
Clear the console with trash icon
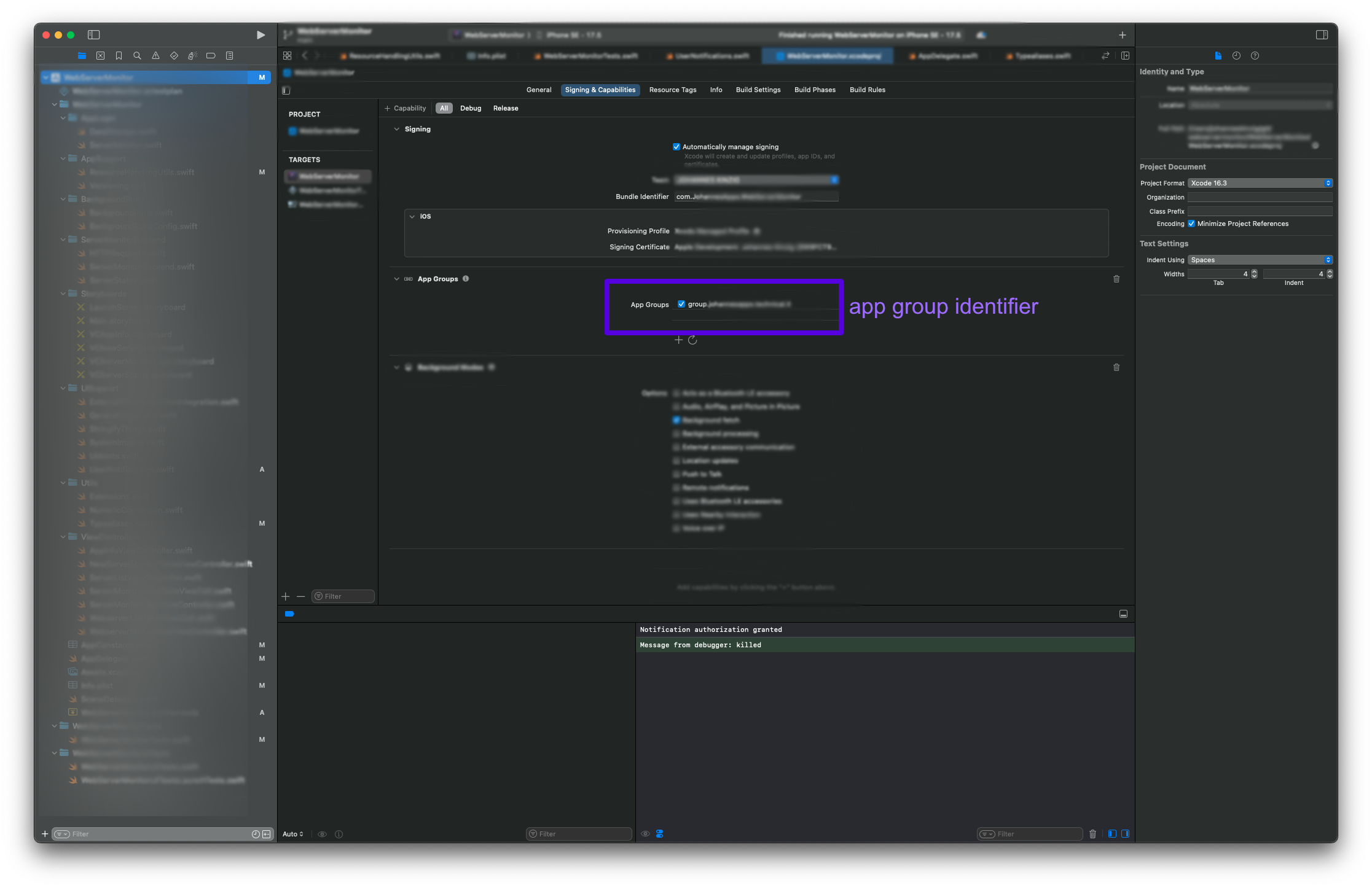pos(1092,834)
